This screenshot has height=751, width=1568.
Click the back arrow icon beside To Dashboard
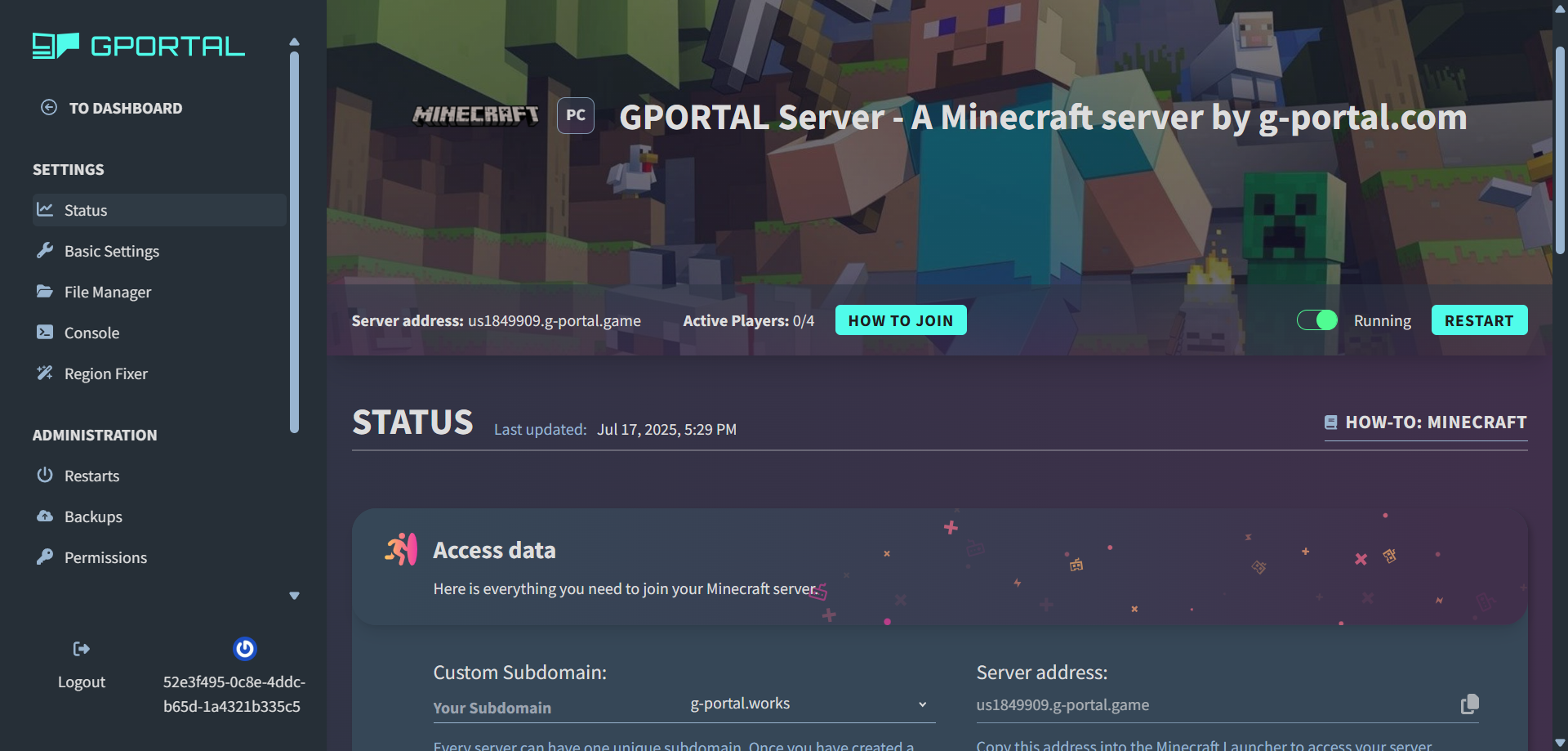pyautogui.click(x=49, y=107)
